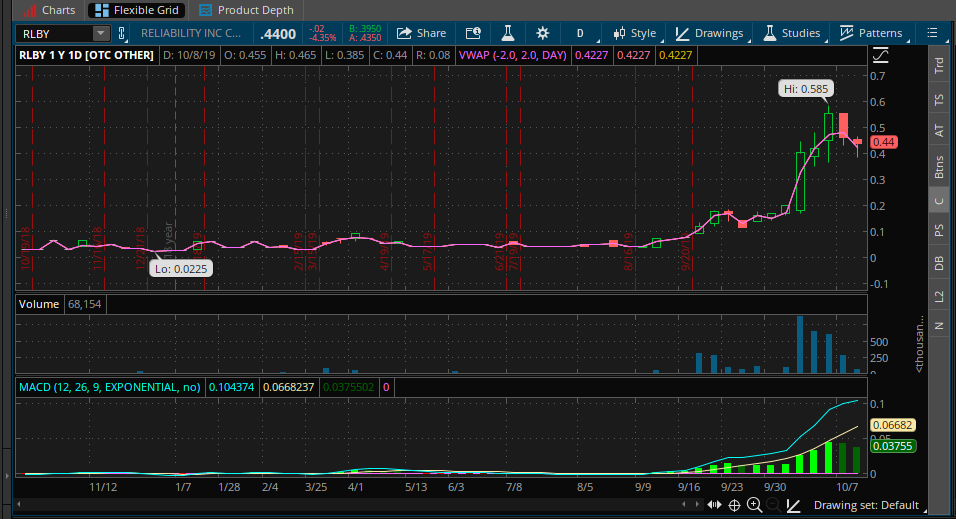Select the drawing tool icon at bottom
This screenshot has width=956, height=519.
[x=793, y=506]
